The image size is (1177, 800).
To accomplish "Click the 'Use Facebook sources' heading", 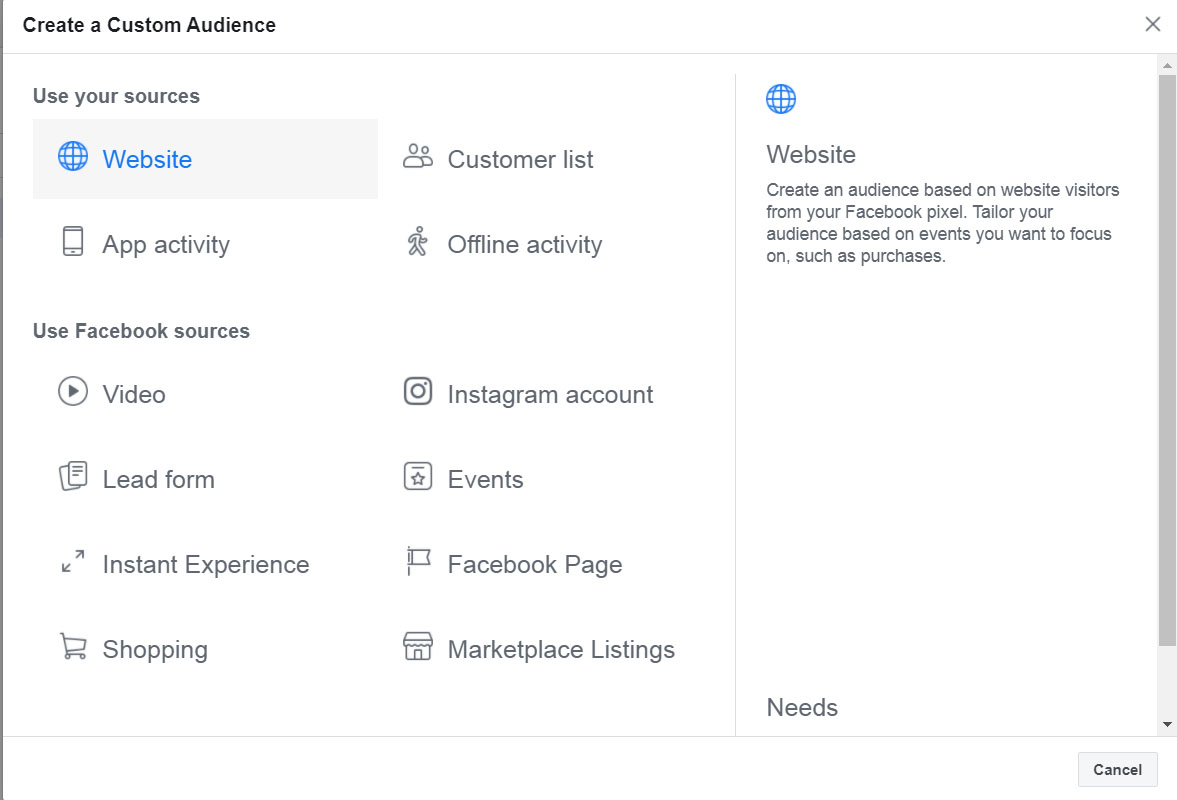I will point(141,331).
